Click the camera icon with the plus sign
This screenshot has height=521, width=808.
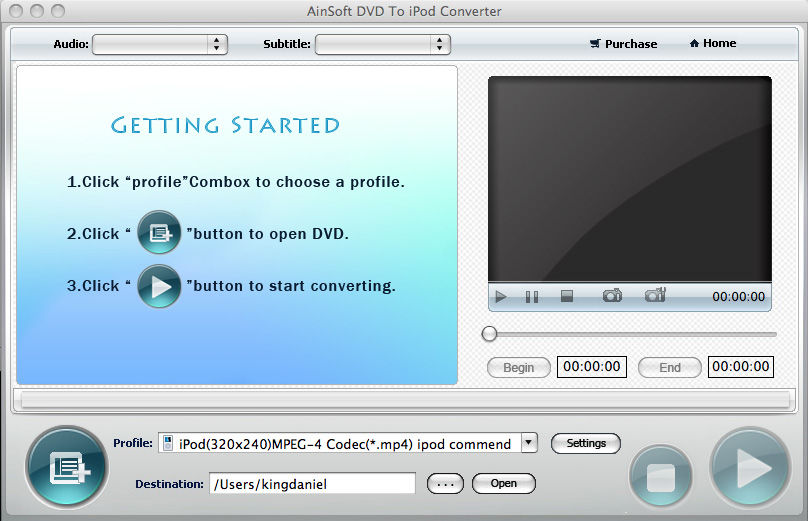(x=655, y=295)
